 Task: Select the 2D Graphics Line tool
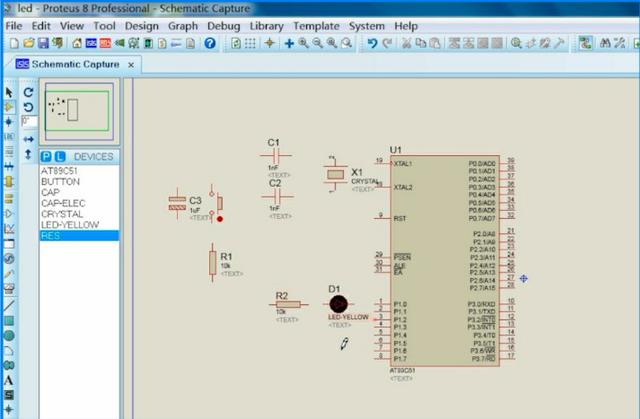[9, 305]
